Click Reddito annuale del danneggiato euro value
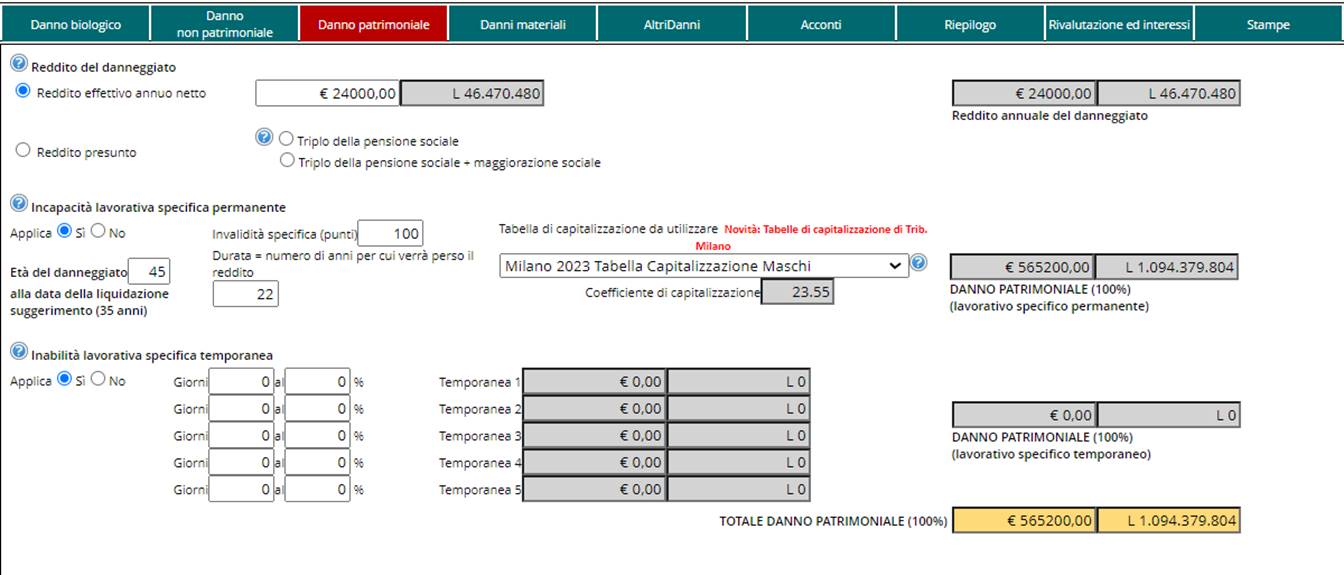 point(1024,94)
